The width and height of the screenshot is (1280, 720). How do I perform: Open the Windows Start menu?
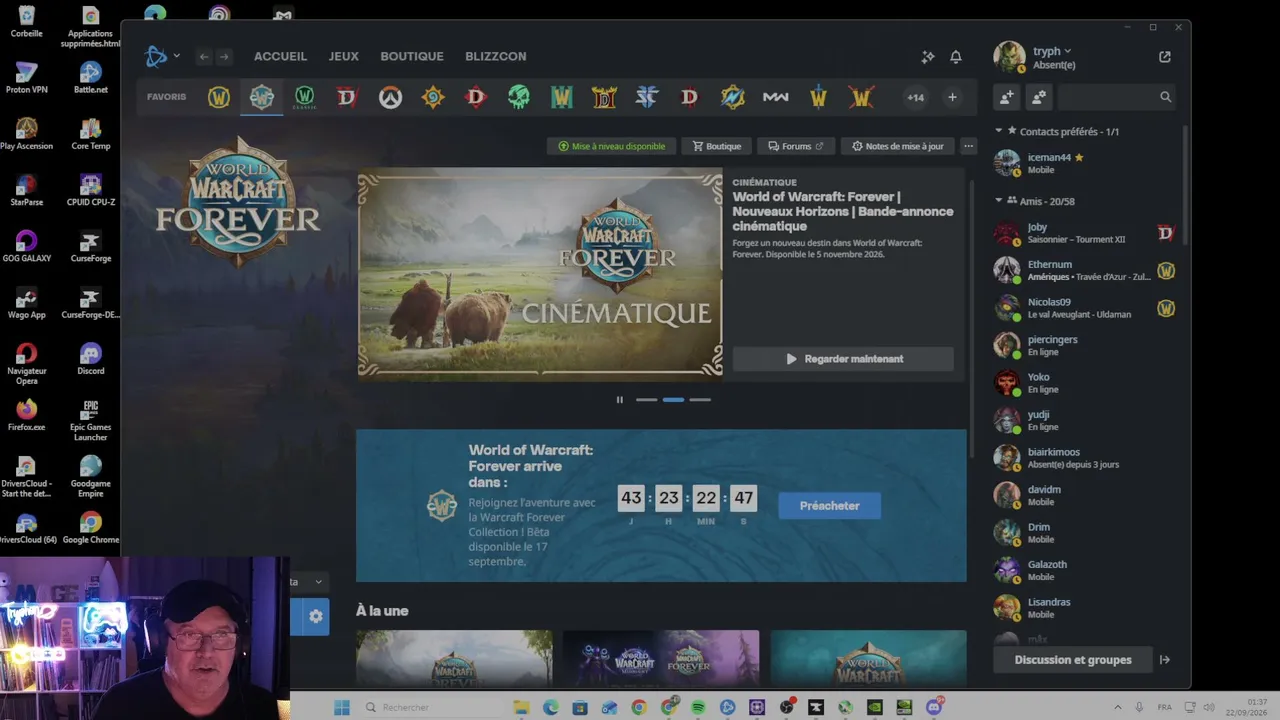click(x=341, y=707)
